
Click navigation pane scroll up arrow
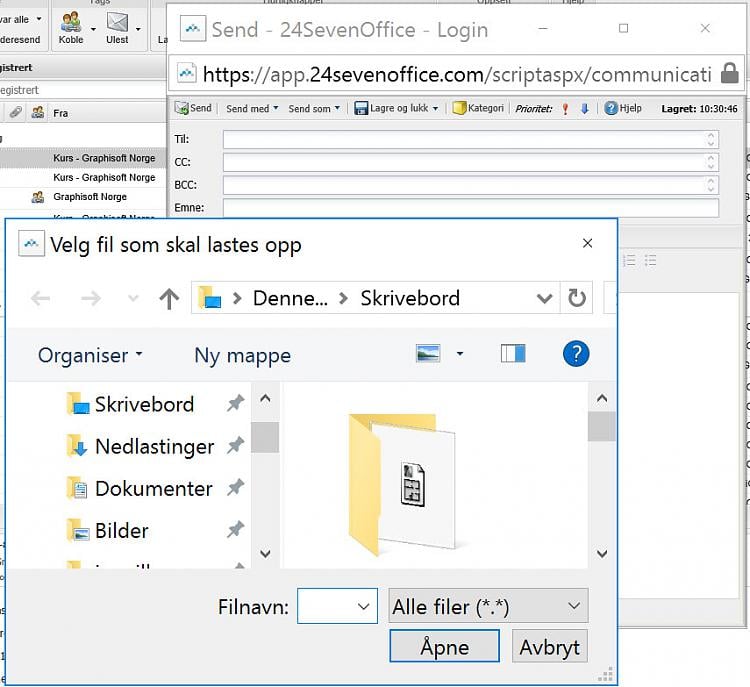pos(265,398)
